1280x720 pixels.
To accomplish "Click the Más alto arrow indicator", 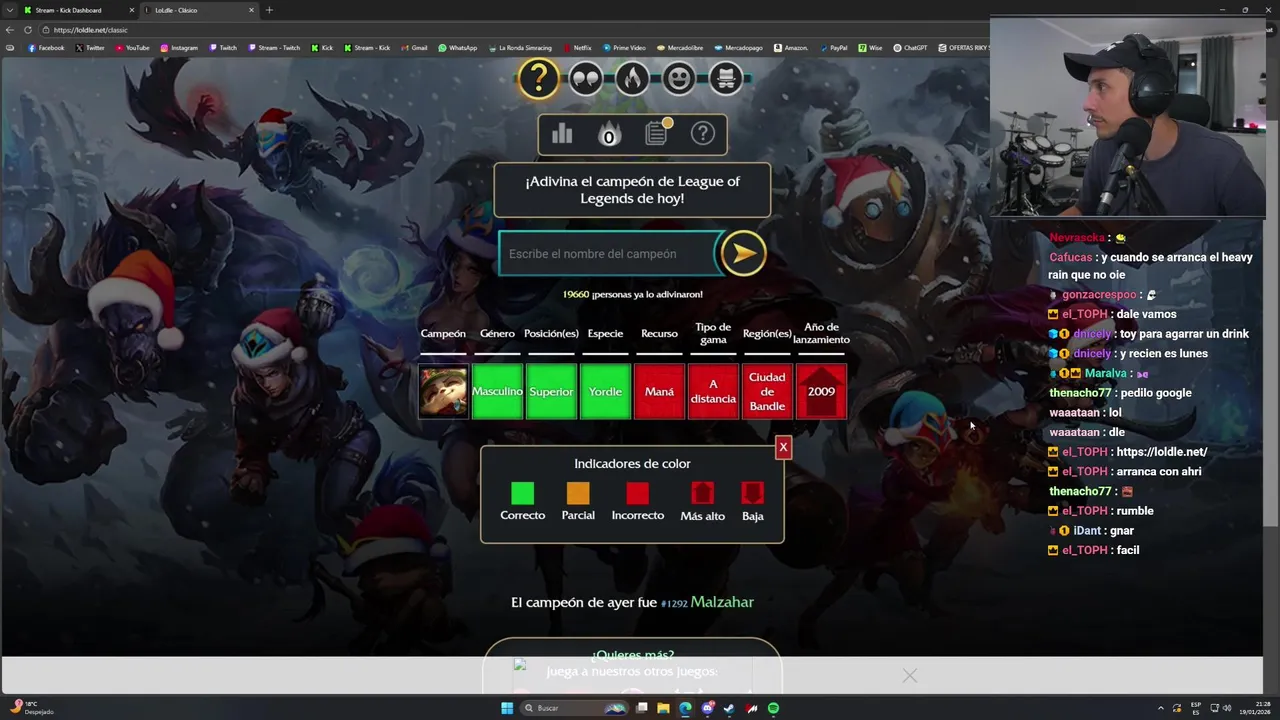I will point(702,493).
